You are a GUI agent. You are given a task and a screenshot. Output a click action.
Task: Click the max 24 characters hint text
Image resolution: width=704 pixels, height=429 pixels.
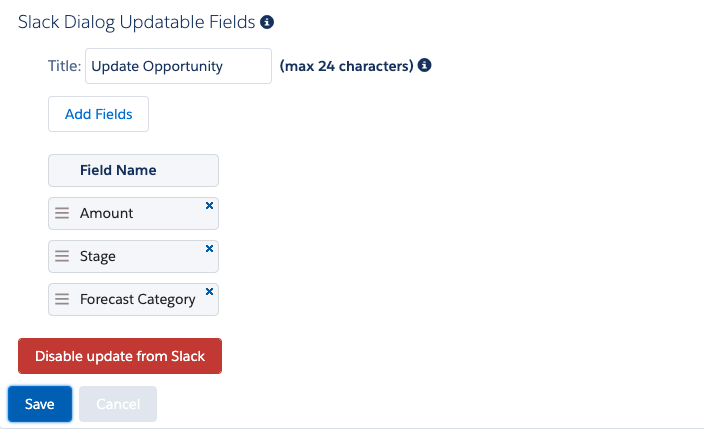(x=346, y=66)
